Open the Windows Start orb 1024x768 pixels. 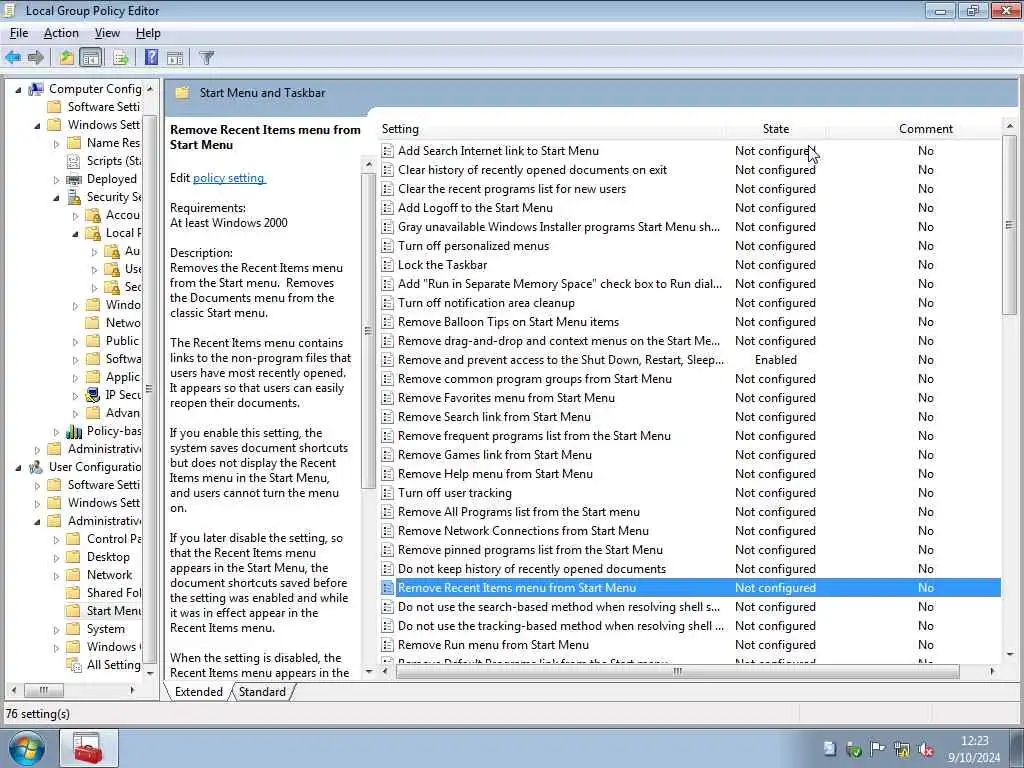27,748
